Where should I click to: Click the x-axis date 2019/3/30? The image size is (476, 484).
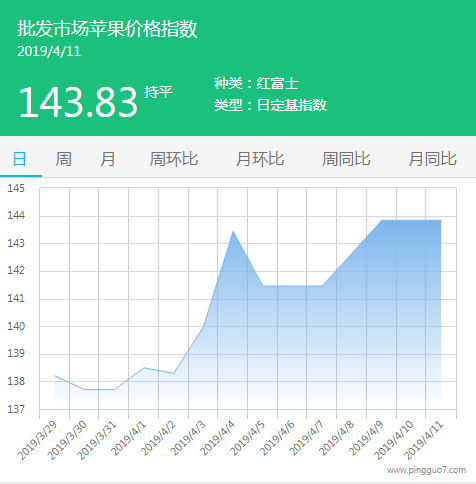(x=67, y=440)
